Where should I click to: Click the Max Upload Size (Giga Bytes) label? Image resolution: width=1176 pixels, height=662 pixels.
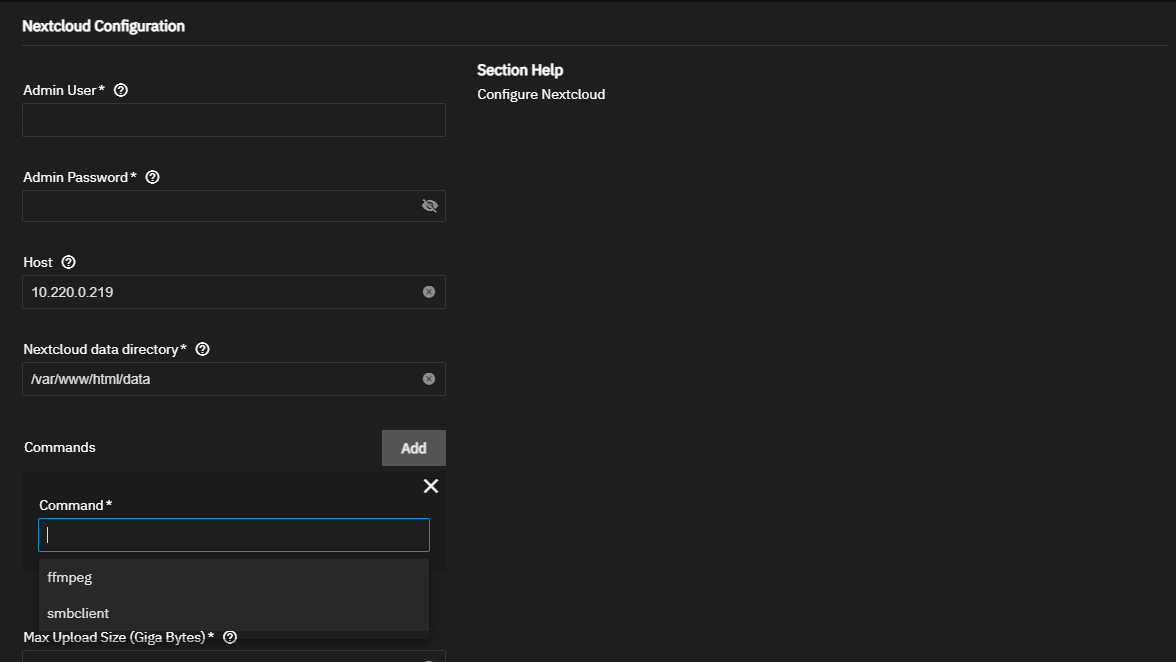click(x=119, y=637)
